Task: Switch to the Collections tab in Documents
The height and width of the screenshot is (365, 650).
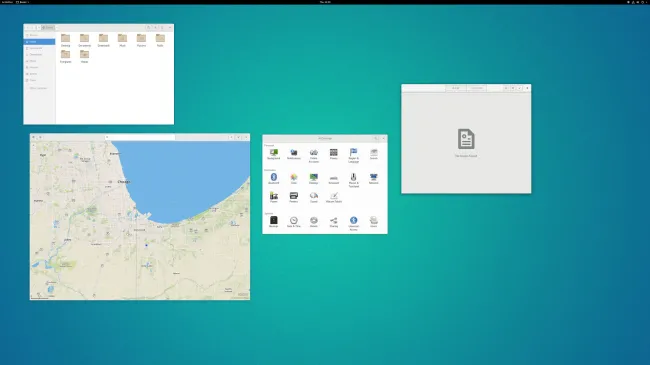Action: (x=476, y=88)
